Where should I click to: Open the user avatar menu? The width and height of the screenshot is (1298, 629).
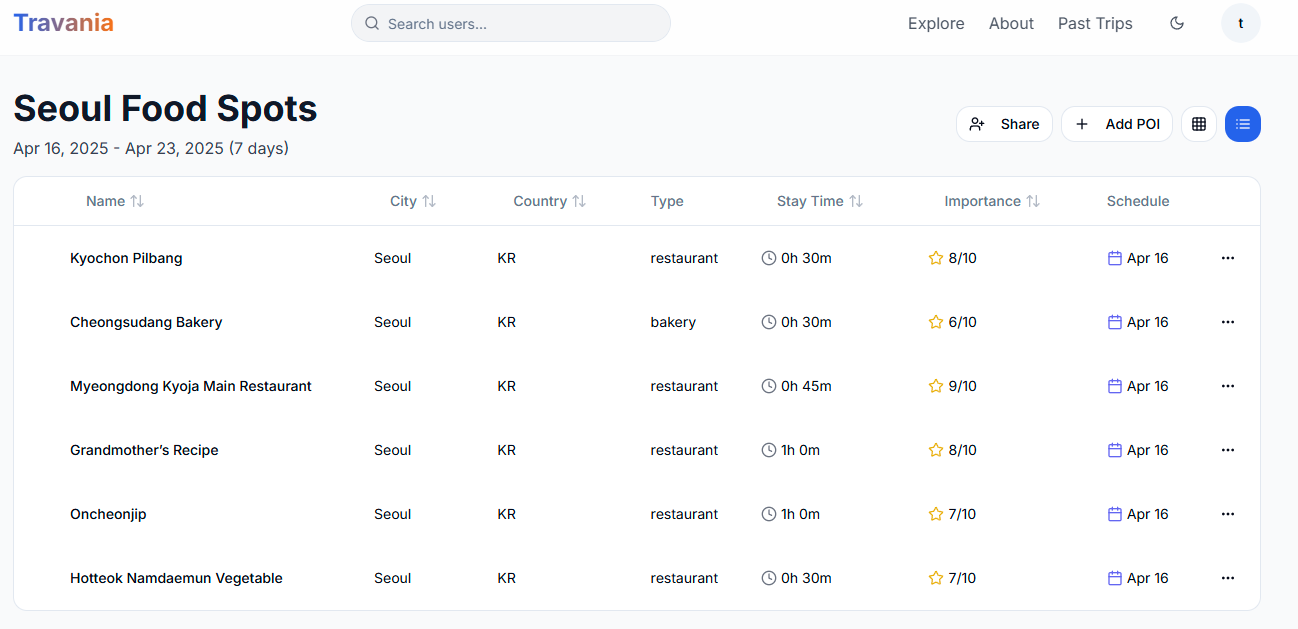(x=1241, y=24)
